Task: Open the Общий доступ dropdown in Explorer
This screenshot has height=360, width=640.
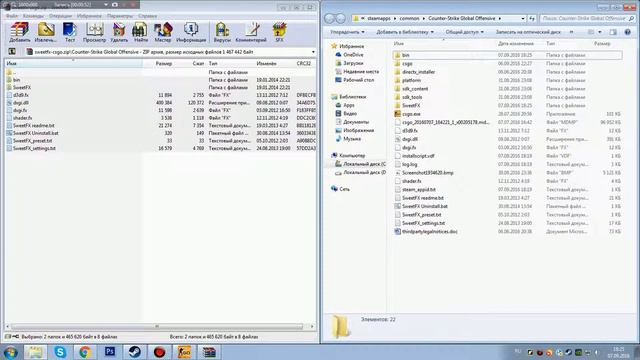Action: click(x=464, y=32)
